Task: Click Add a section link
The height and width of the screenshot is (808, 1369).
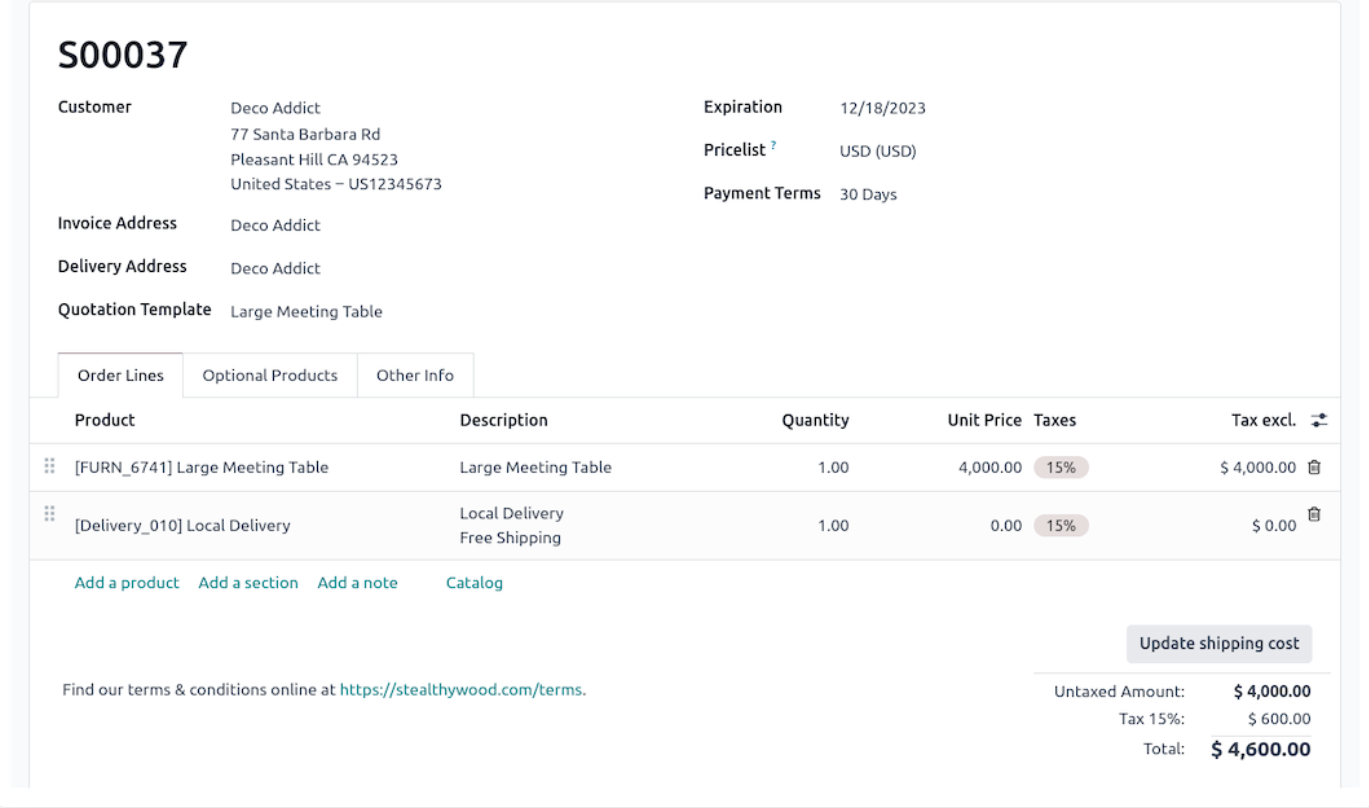Action: [248, 583]
